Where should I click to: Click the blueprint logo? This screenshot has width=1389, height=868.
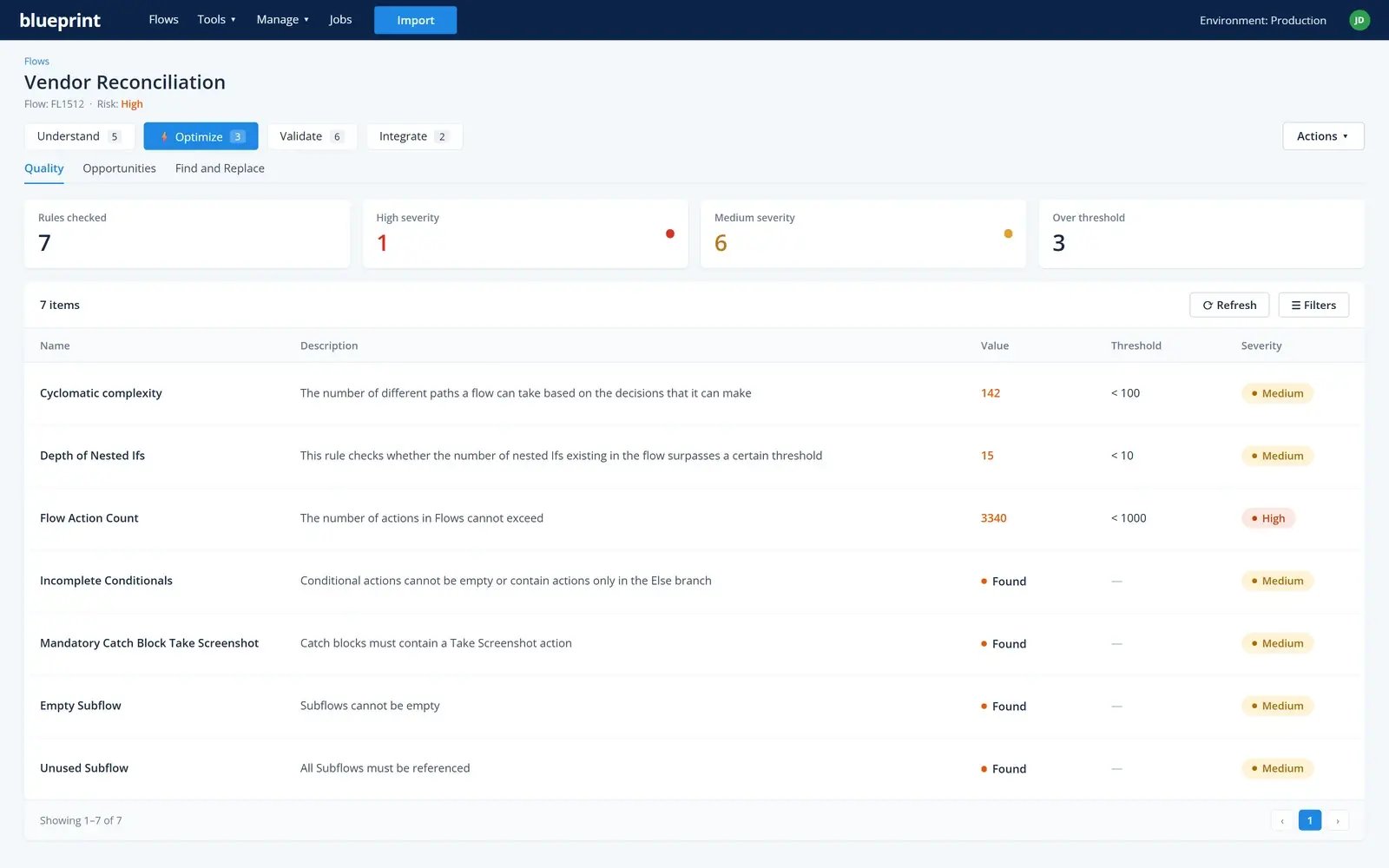click(x=60, y=20)
